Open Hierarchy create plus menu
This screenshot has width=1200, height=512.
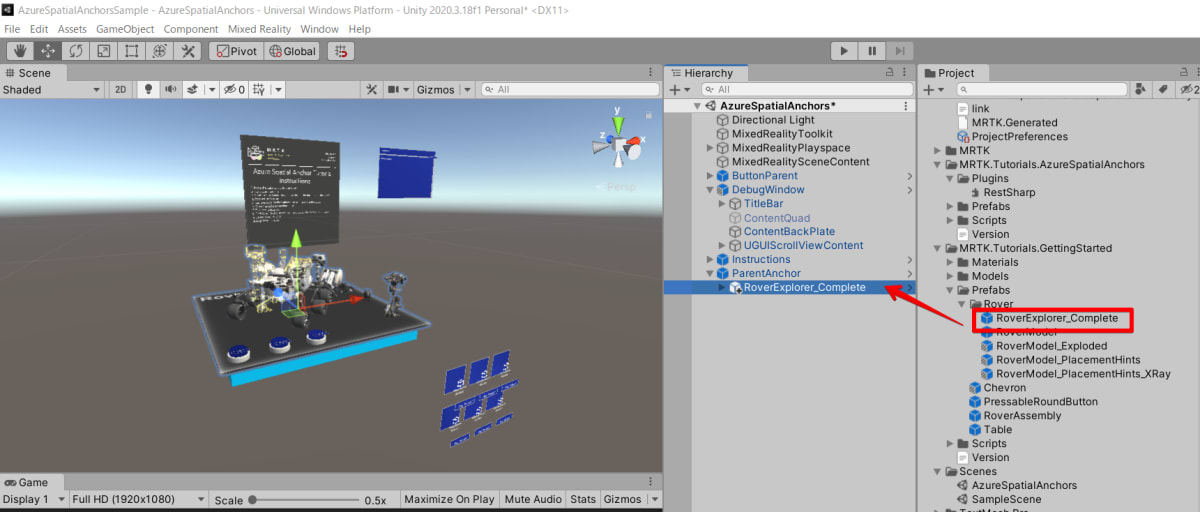(x=679, y=89)
